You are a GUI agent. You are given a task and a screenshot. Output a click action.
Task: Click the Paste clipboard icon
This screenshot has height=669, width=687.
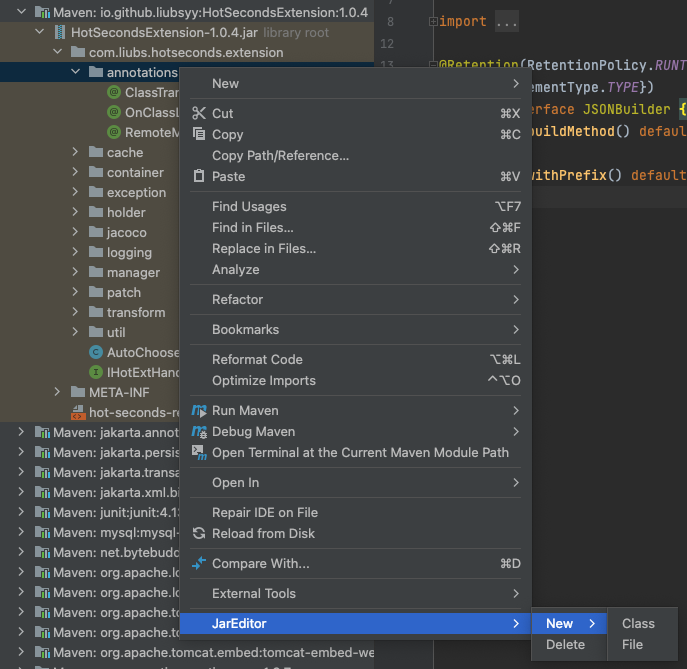point(199,176)
